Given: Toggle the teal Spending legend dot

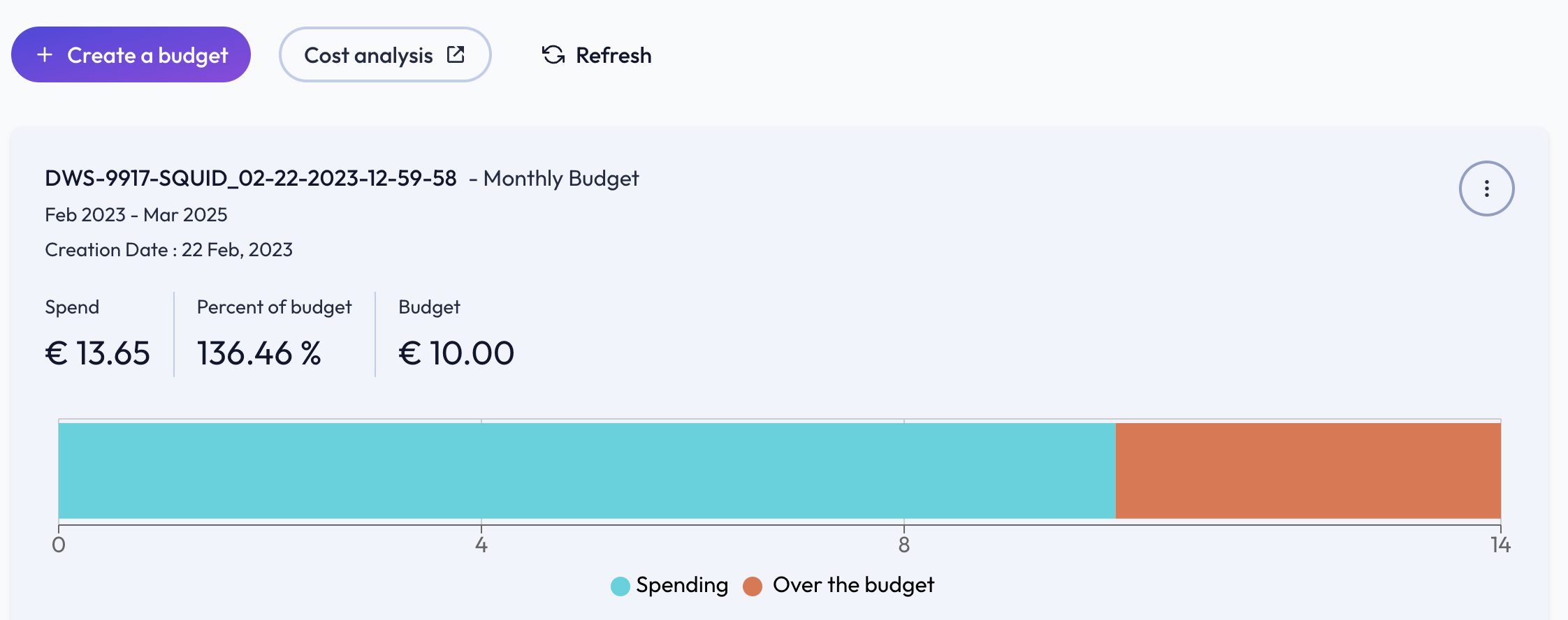Looking at the screenshot, I should (x=620, y=586).
